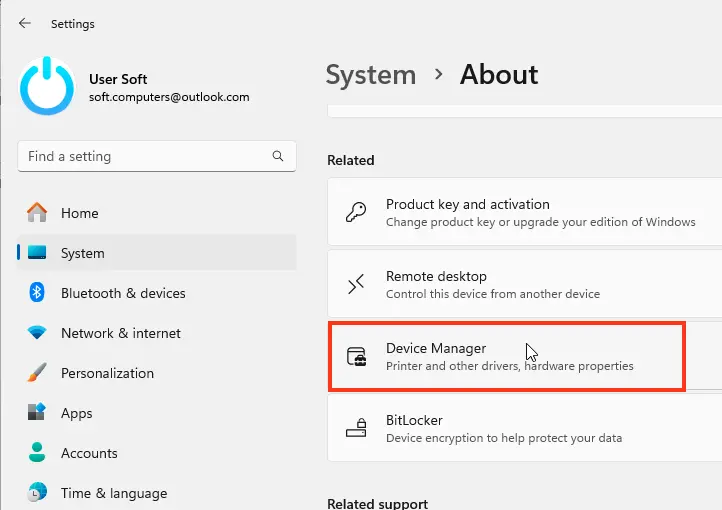722x510 pixels.
Task: Click the Remote desktop icon
Action: (356, 285)
